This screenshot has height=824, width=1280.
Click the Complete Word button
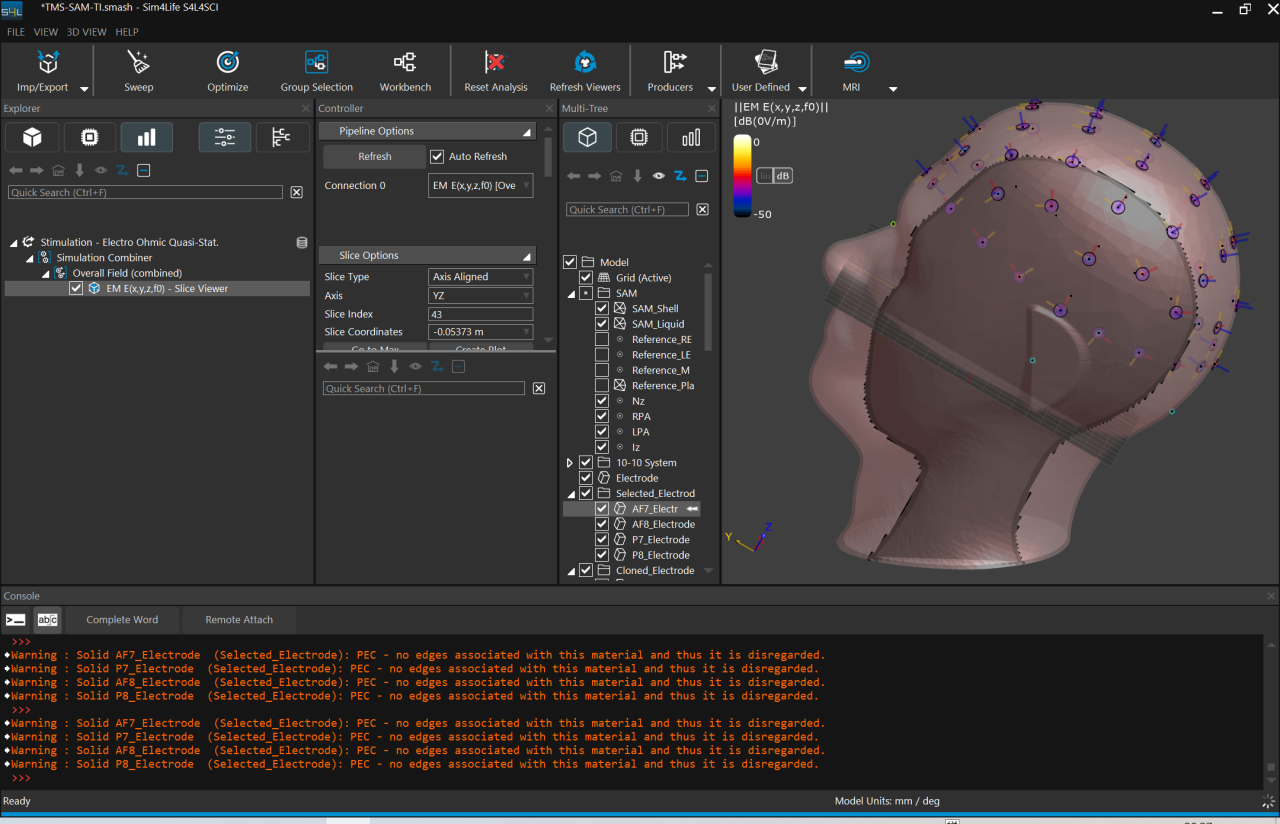123,620
